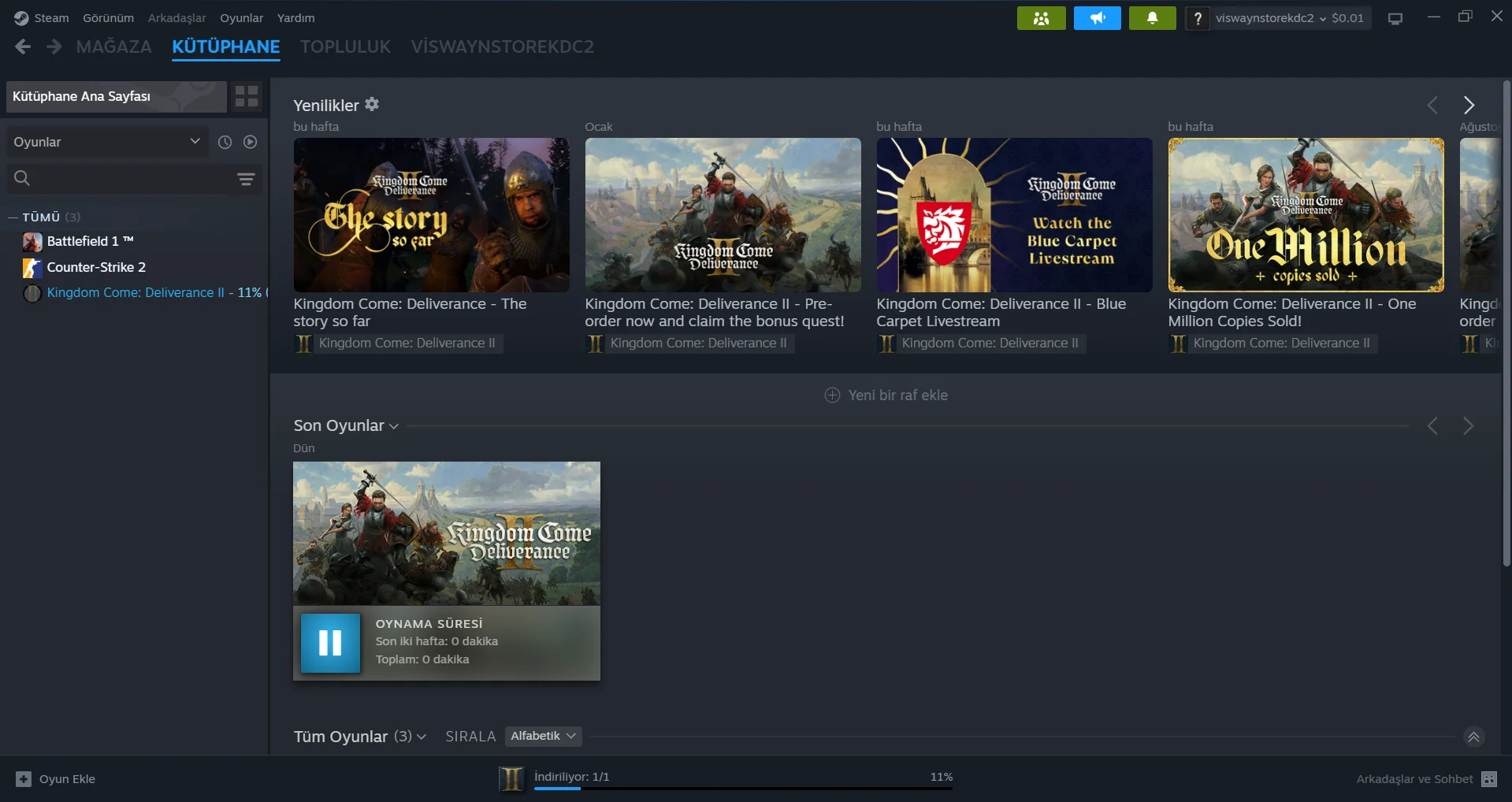This screenshot has height=802, width=1512.
Task: Toggle show ready-to-play games filter
Action: click(x=251, y=142)
